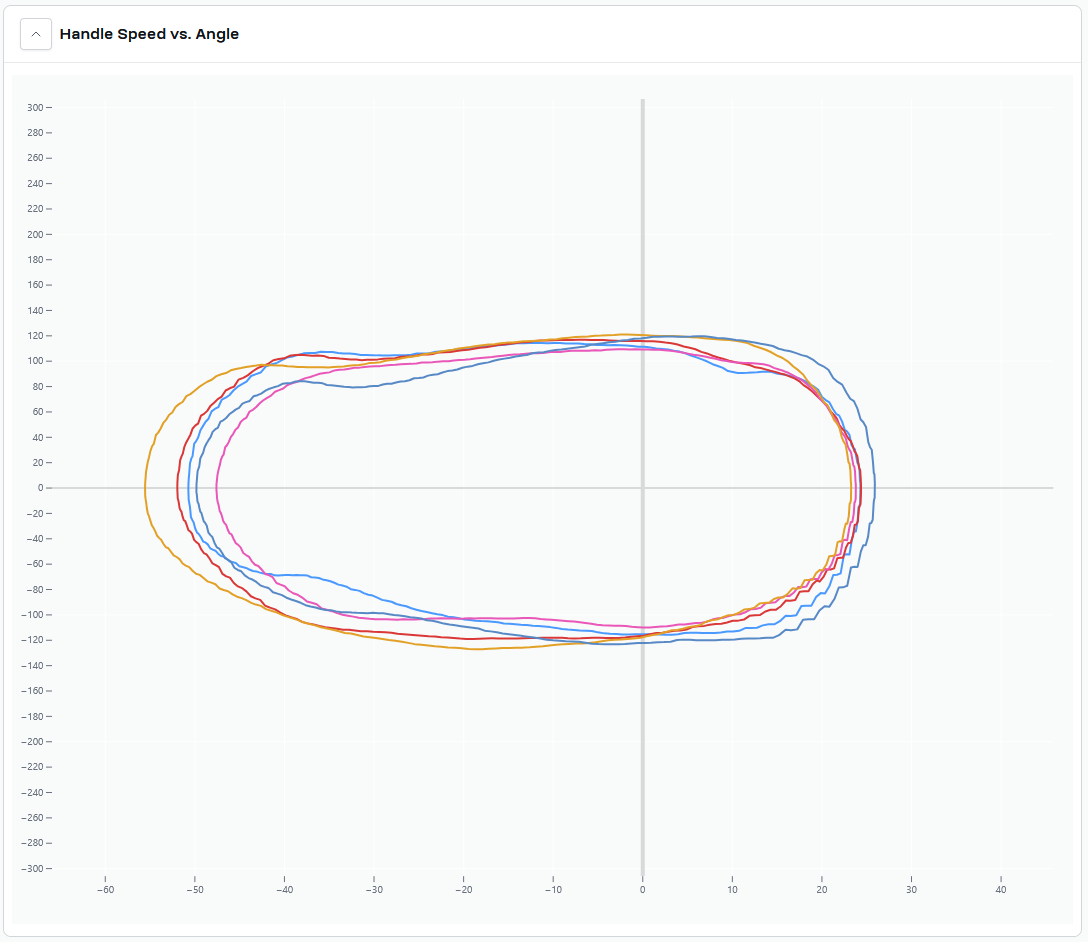1088x942 pixels.
Task: Click the 300 label on the y-axis
Action: coord(34,107)
